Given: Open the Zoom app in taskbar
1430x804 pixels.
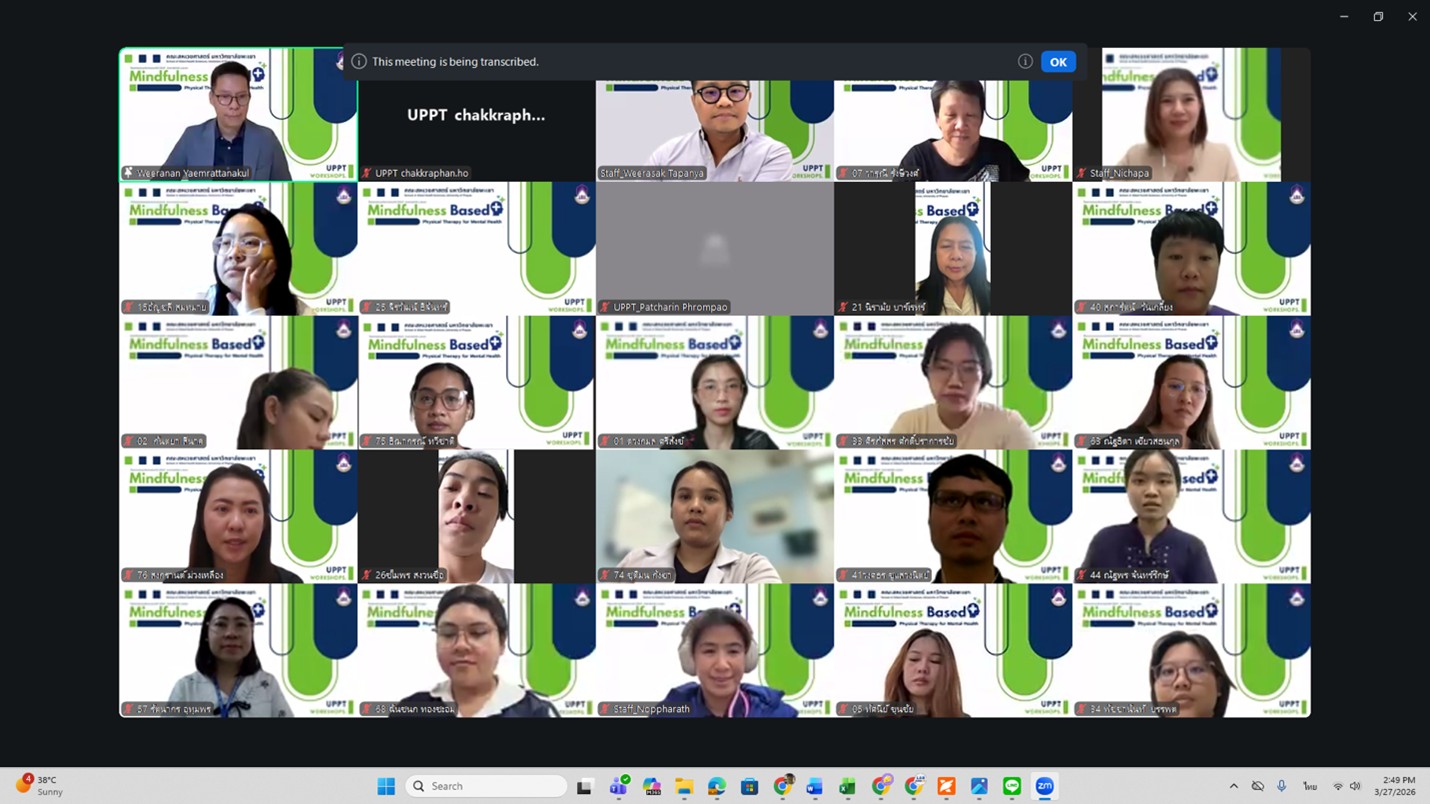Looking at the screenshot, I should pyautogui.click(x=1045, y=787).
